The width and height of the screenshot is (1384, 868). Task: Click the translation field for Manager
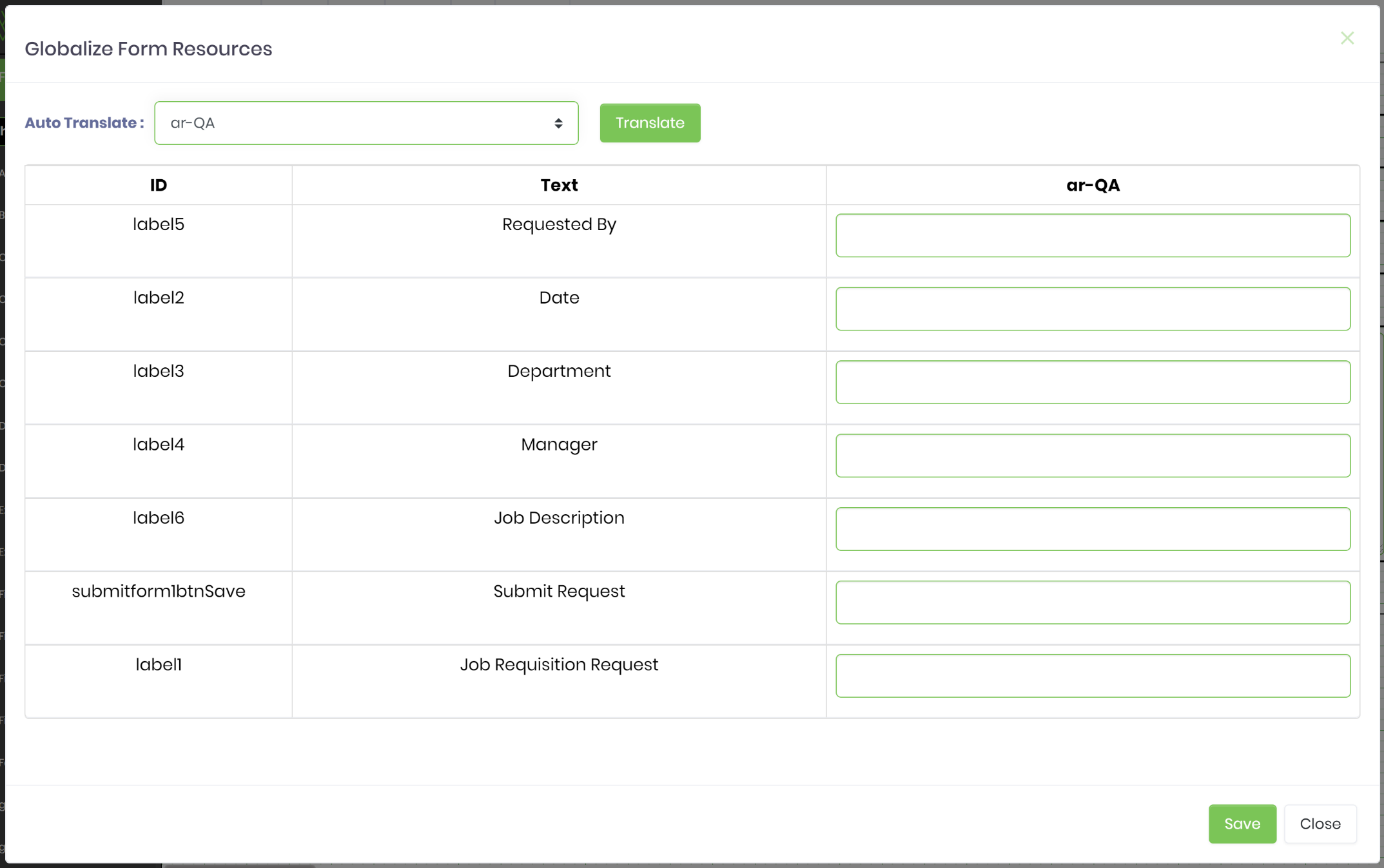(x=1093, y=456)
